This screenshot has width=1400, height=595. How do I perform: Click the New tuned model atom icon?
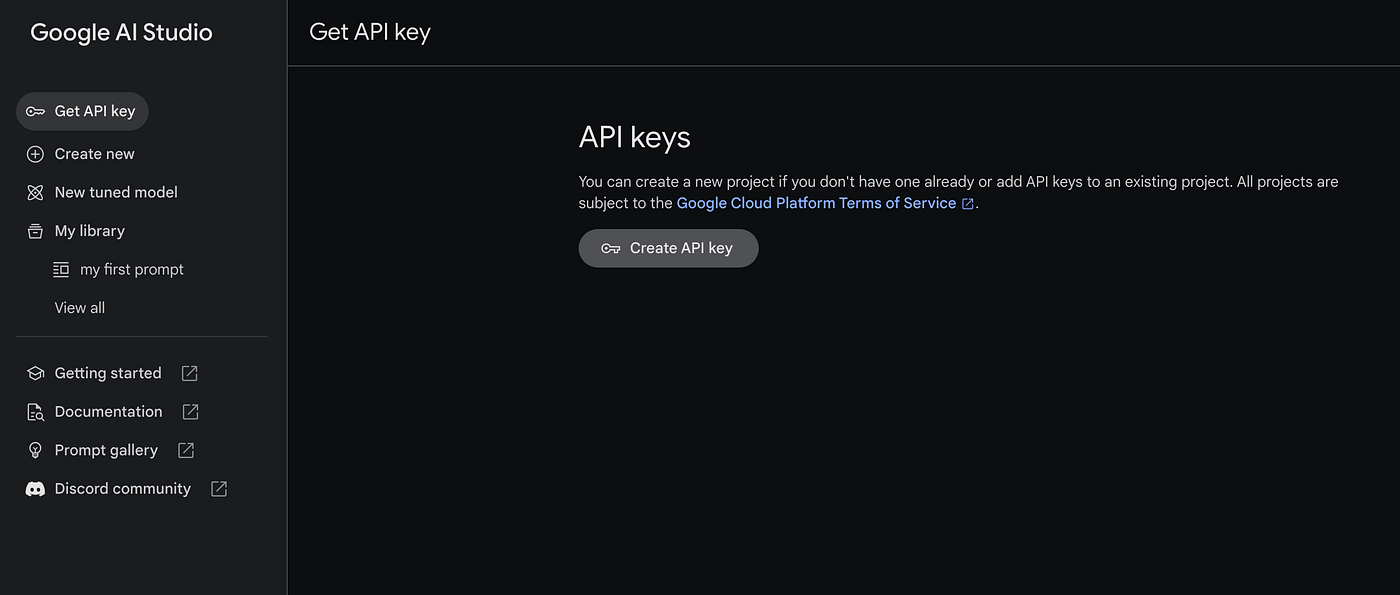(x=35, y=192)
